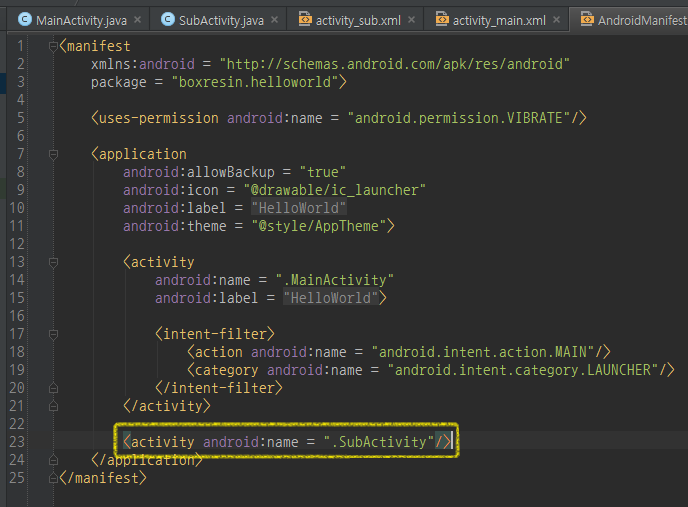Open the activity_sub.xml tab
Viewport: 688px width, 507px height.
coord(357,20)
